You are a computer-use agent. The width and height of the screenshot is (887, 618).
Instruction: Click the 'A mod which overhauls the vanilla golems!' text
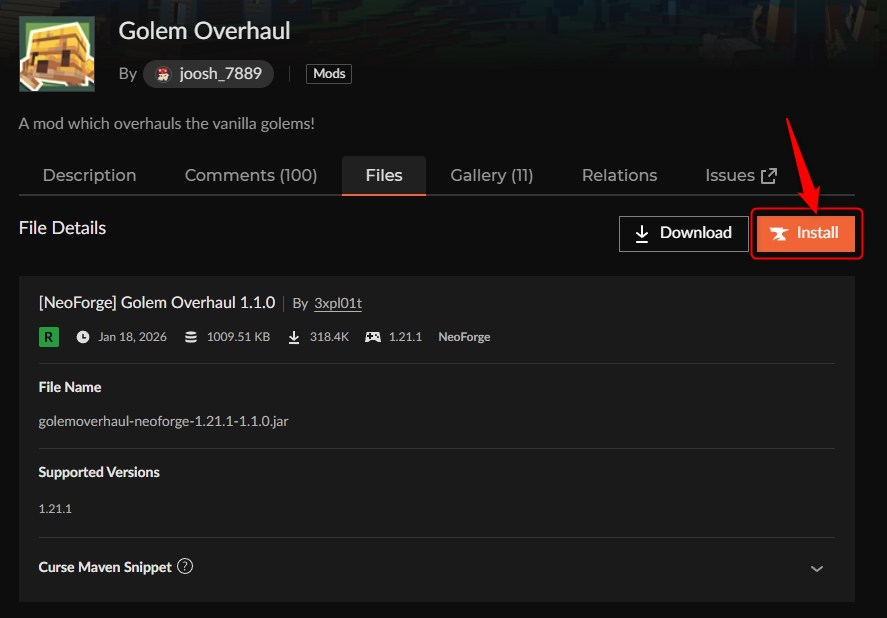[x=166, y=124]
